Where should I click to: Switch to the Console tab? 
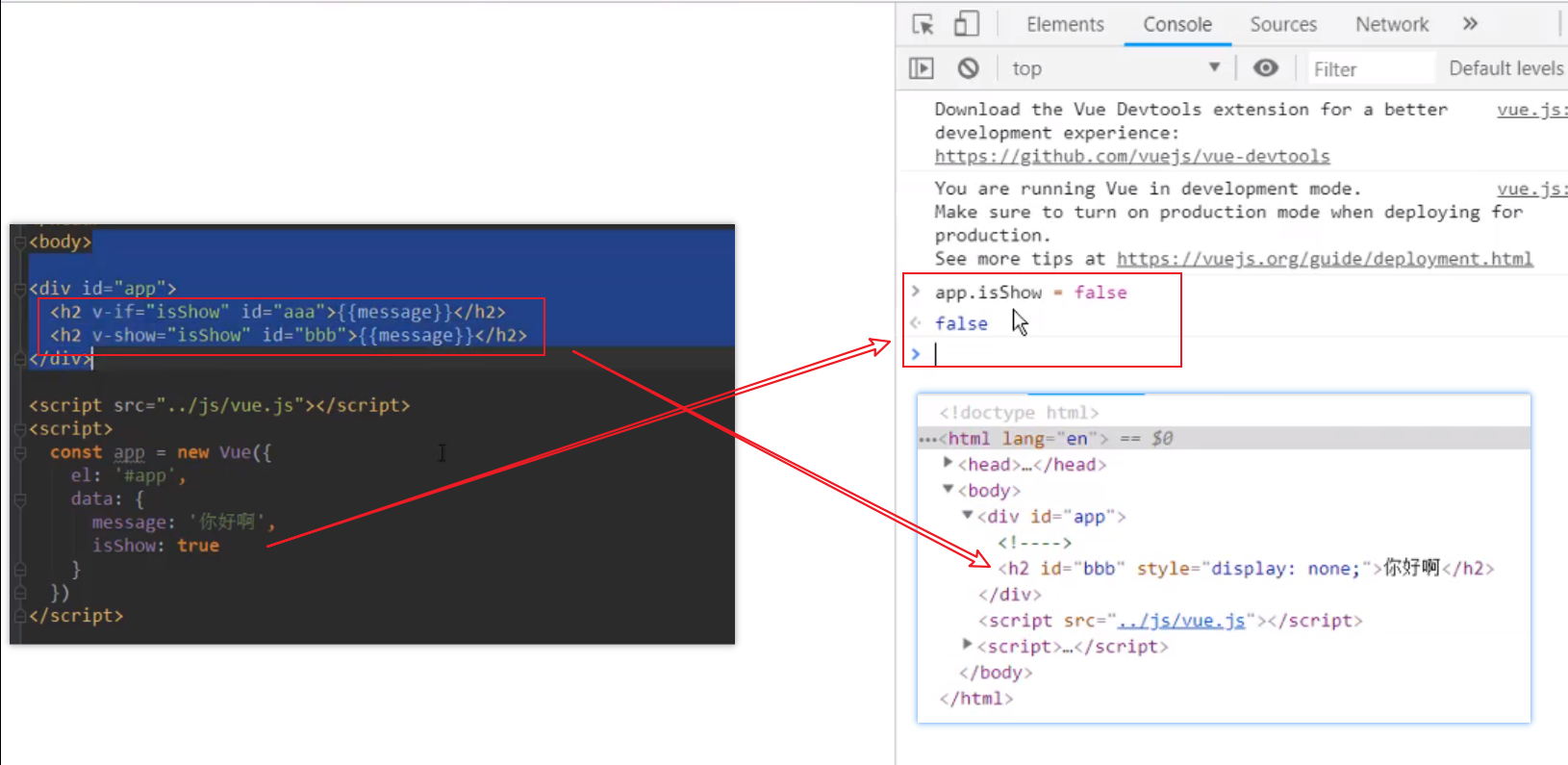1177,24
